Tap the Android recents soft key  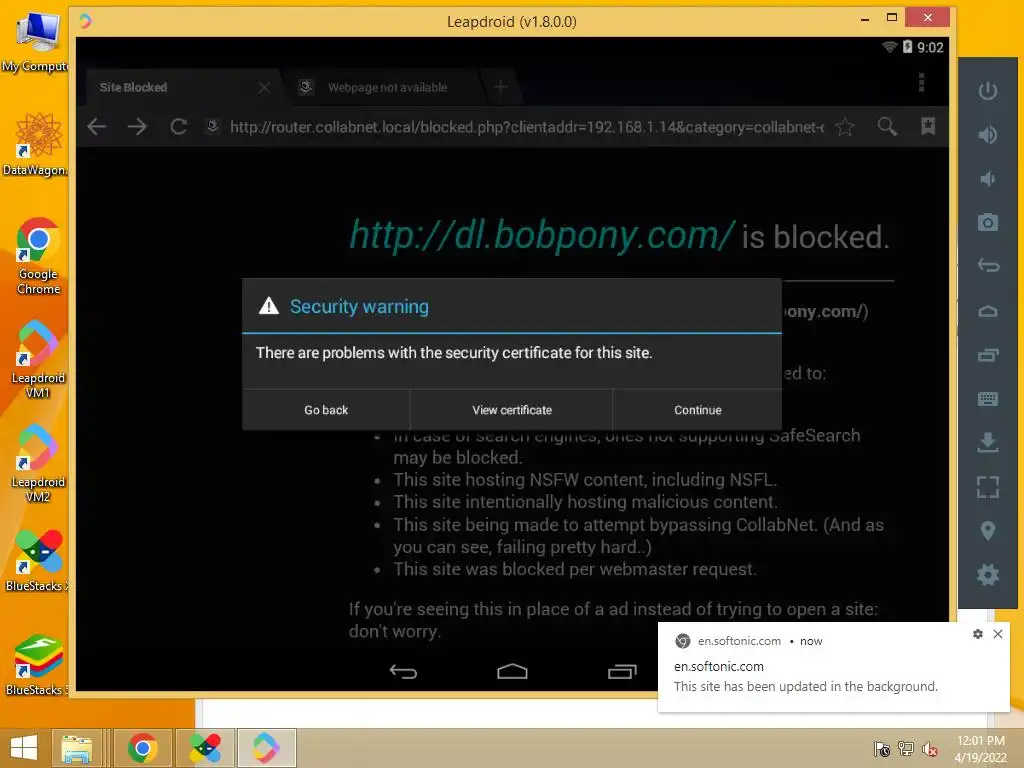click(622, 671)
